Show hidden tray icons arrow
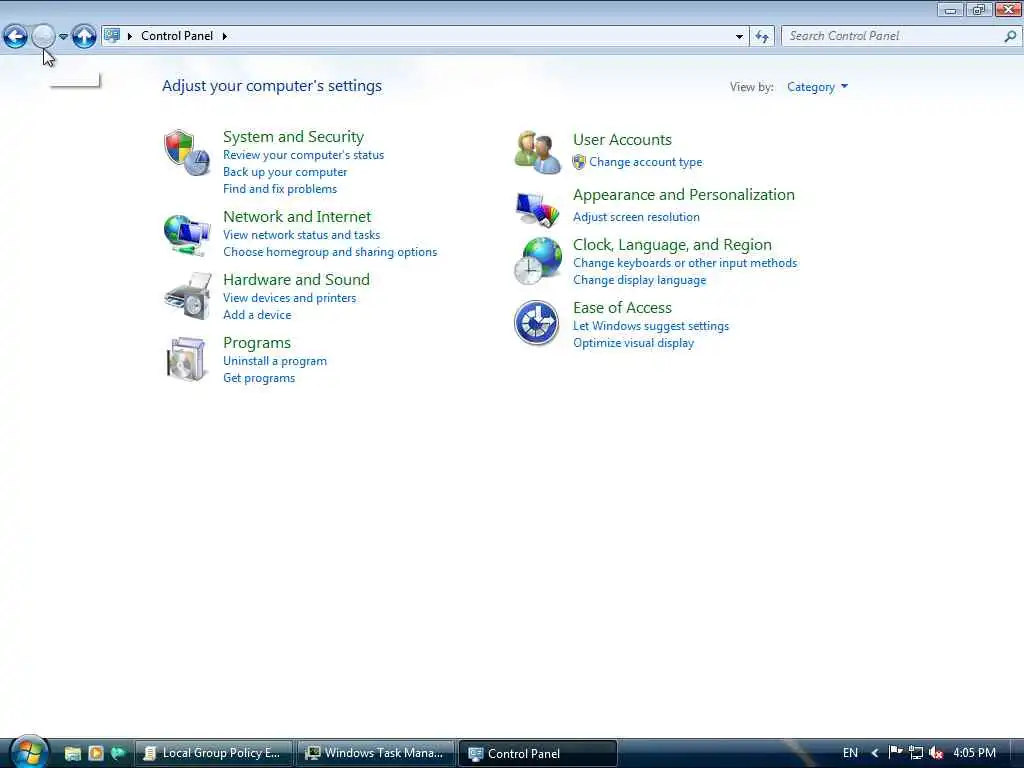 (x=875, y=753)
